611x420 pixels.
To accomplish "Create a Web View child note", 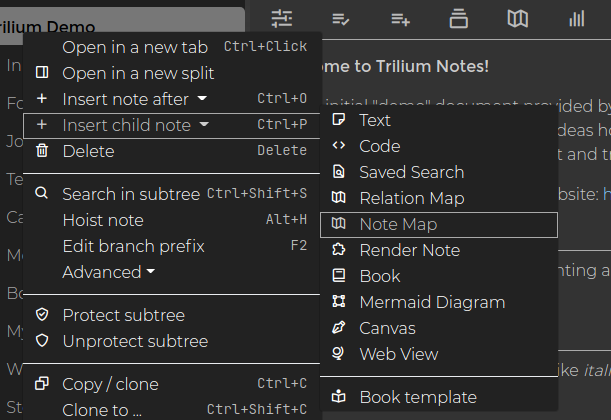I will [439, 354].
